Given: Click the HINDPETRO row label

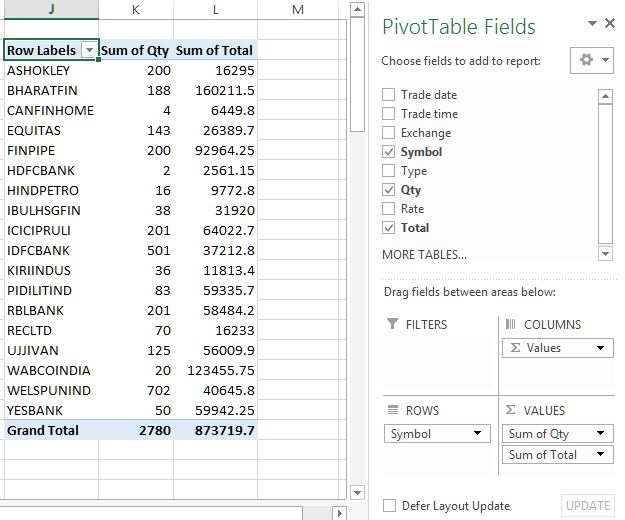Looking at the screenshot, I should point(51,190).
